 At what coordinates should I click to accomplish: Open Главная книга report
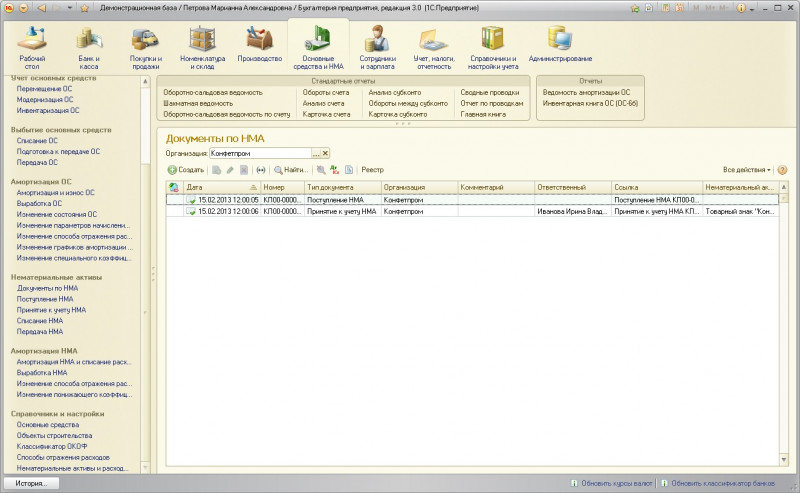(483, 114)
